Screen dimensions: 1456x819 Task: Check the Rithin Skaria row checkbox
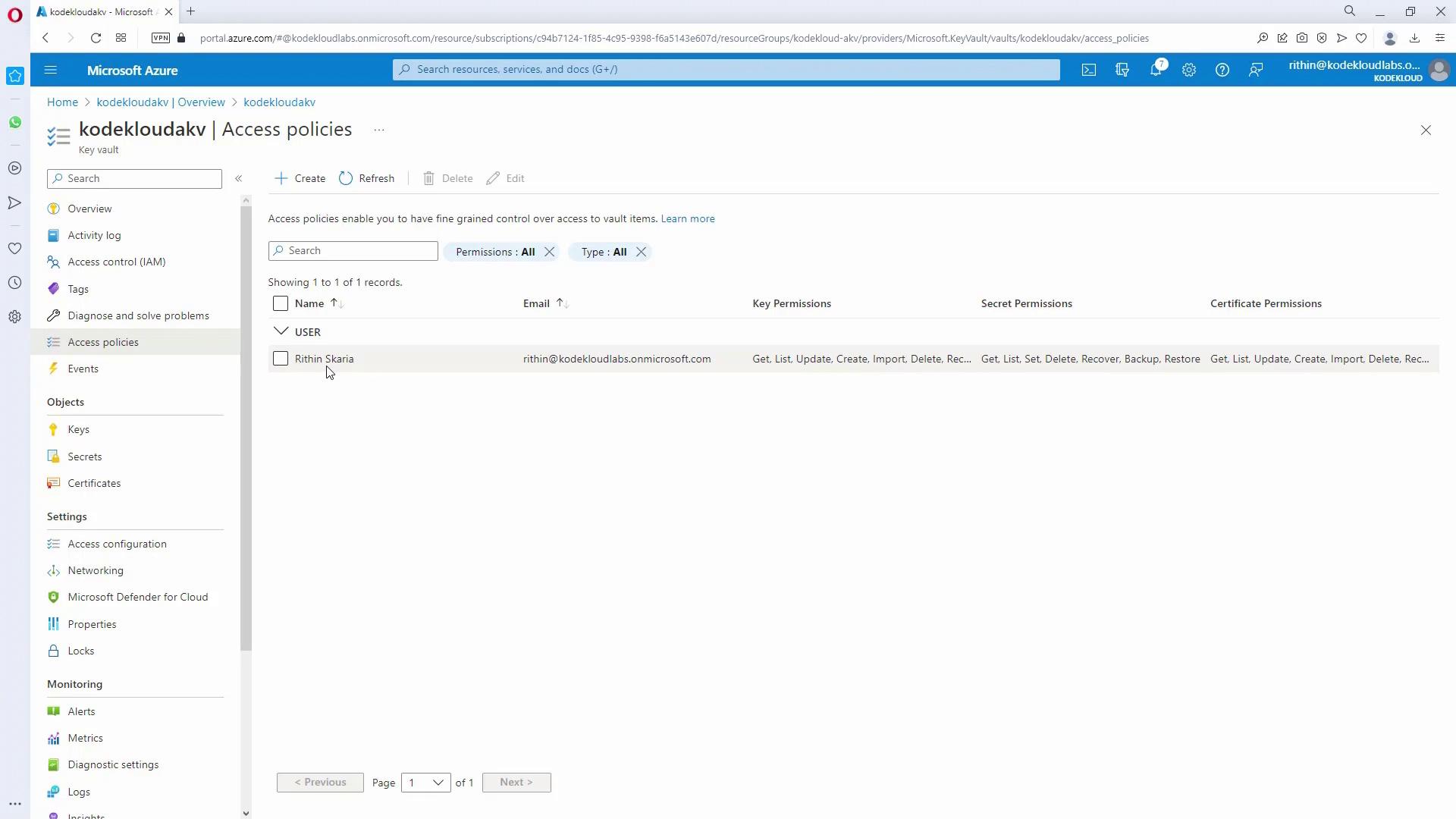281,359
